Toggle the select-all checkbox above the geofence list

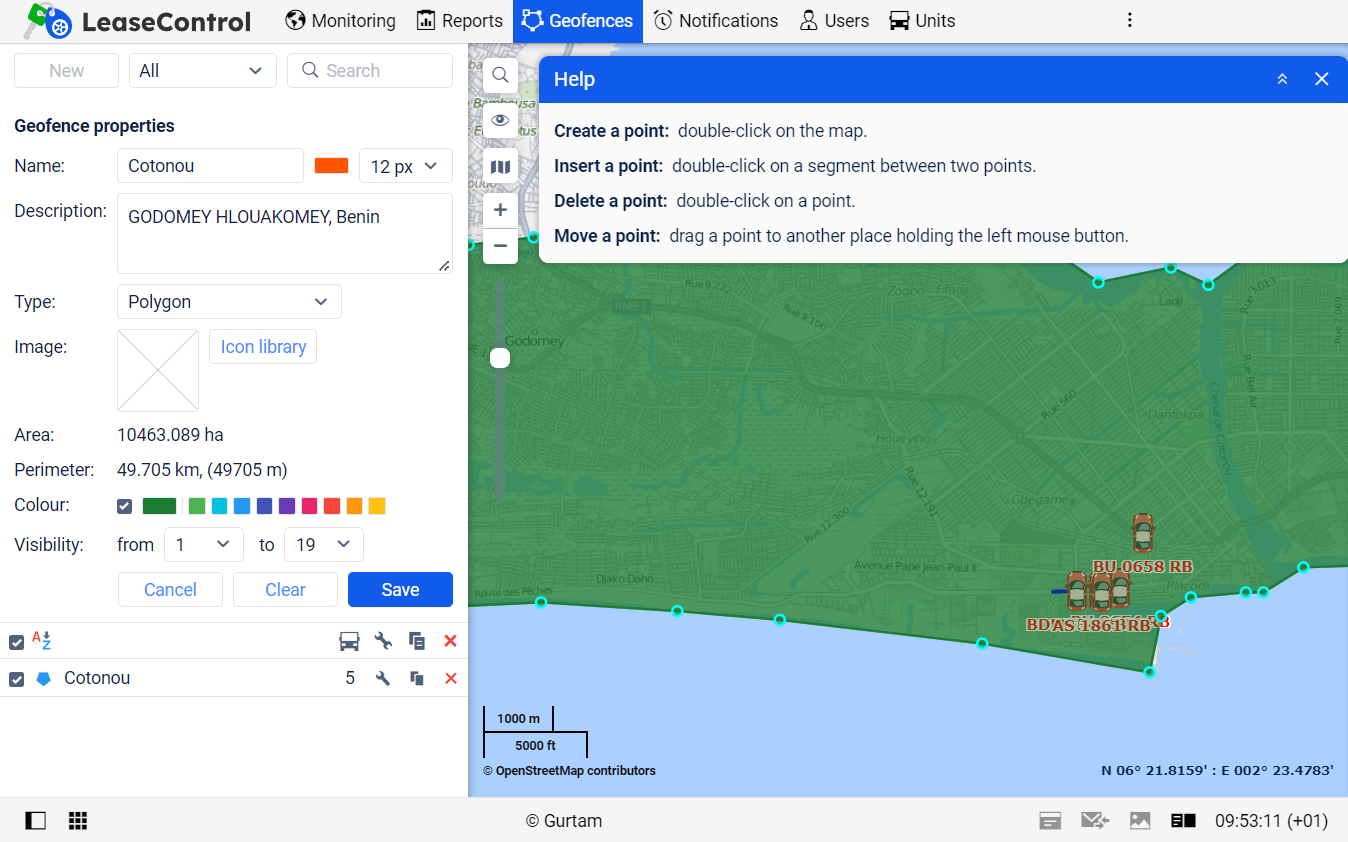coord(16,641)
